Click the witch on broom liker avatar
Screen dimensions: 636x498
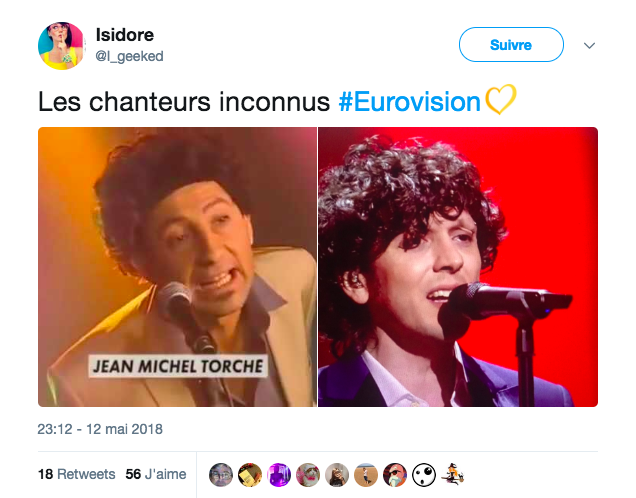click(x=453, y=475)
